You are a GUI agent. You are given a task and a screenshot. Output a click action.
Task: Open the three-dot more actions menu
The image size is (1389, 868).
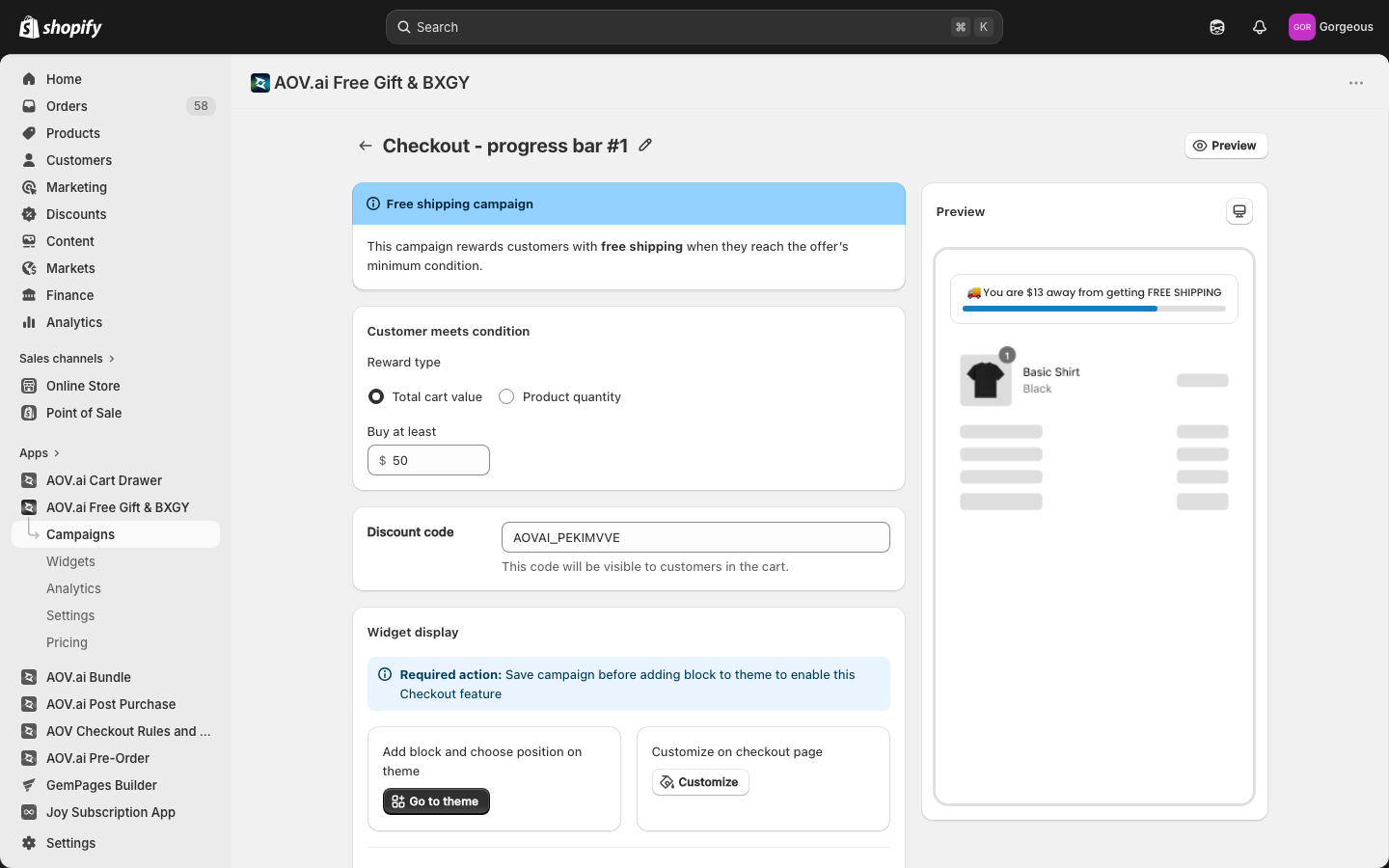[1356, 83]
